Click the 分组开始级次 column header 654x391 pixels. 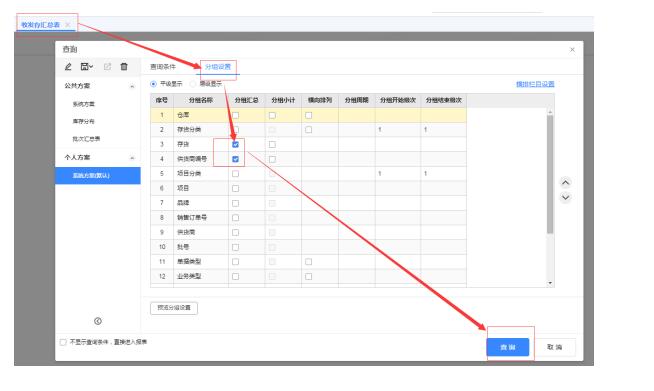398,101
